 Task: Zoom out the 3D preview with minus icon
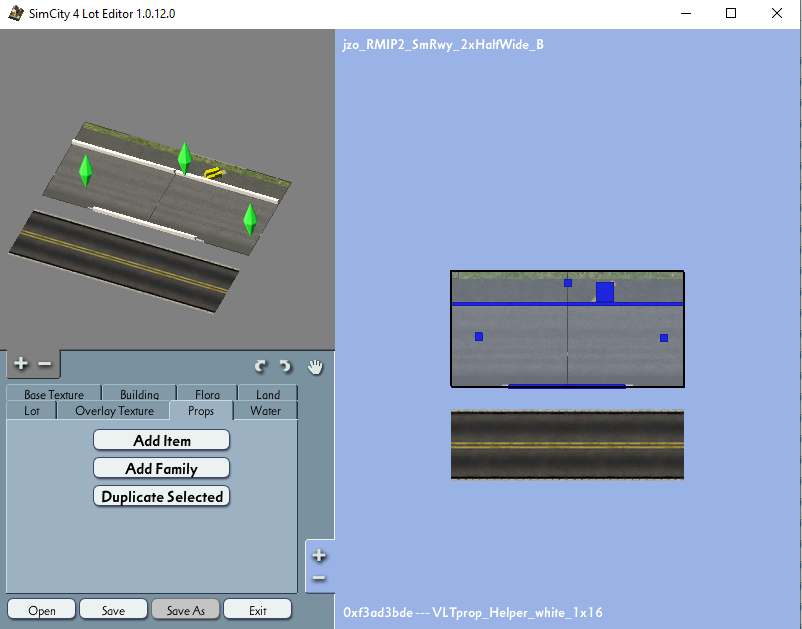pyautogui.click(x=45, y=364)
